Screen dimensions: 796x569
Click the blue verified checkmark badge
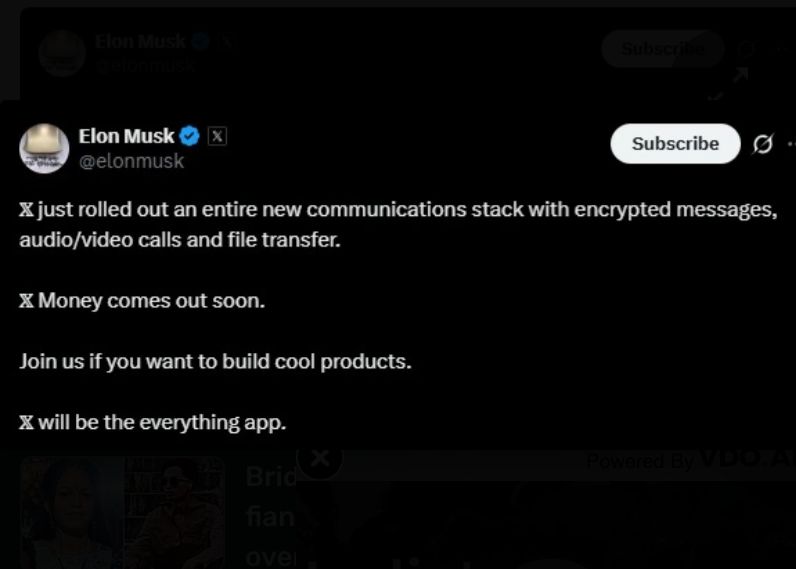click(189, 136)
